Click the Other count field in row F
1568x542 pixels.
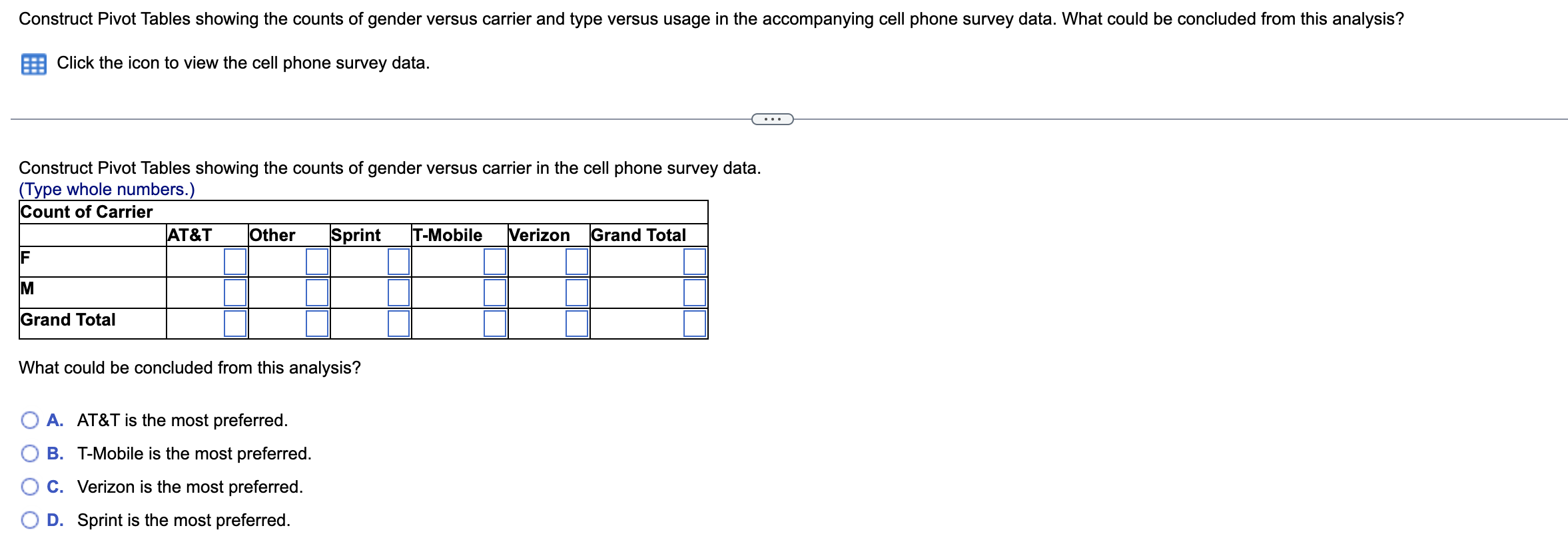[x=316, y=262]
